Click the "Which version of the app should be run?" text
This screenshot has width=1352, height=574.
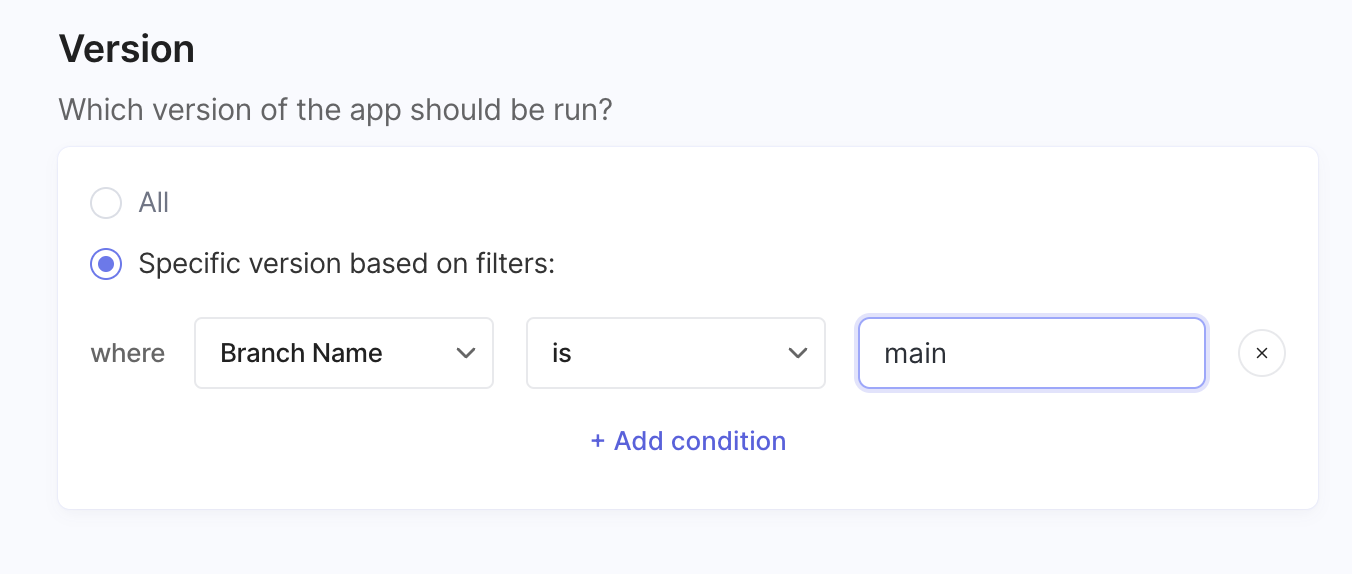pos(335,109)
